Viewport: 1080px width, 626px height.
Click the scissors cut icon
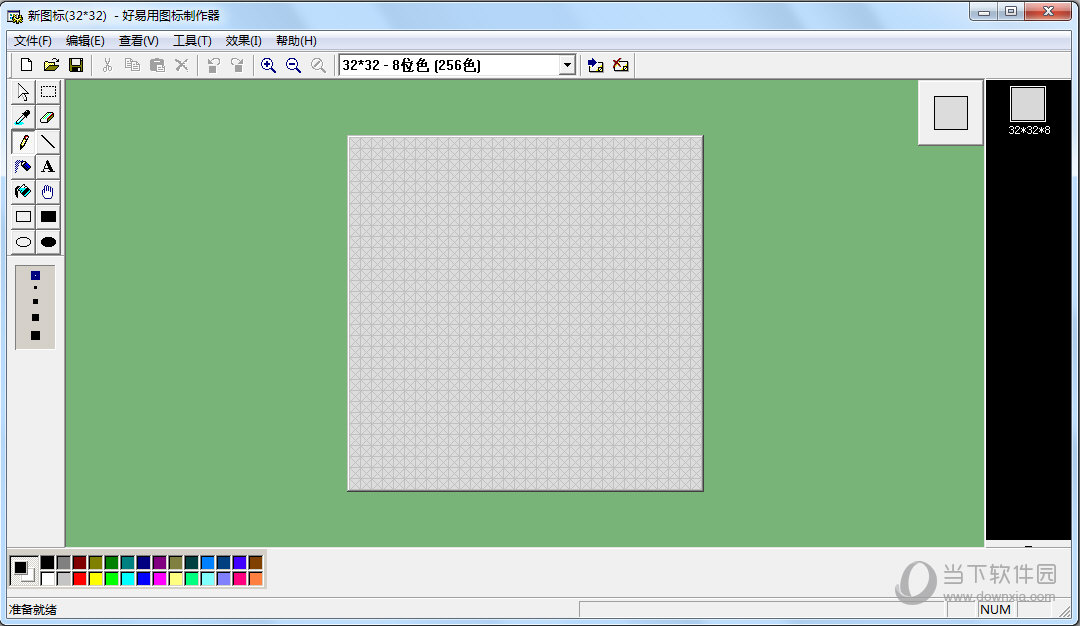(107, 65)
